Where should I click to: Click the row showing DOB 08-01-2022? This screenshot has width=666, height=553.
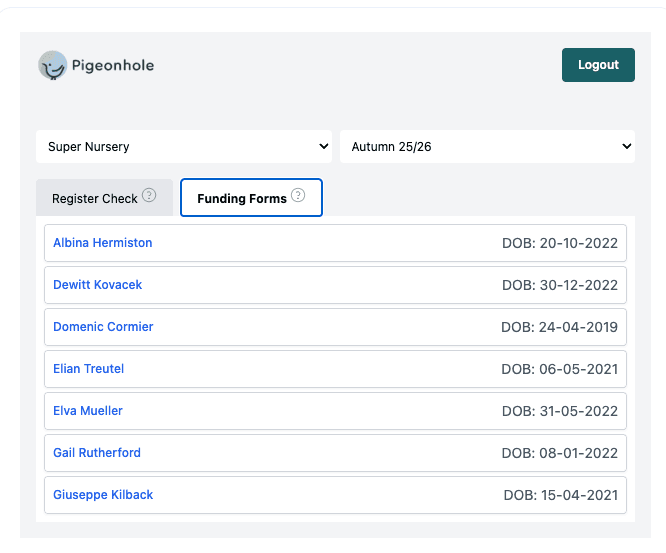tap(559, 453)
